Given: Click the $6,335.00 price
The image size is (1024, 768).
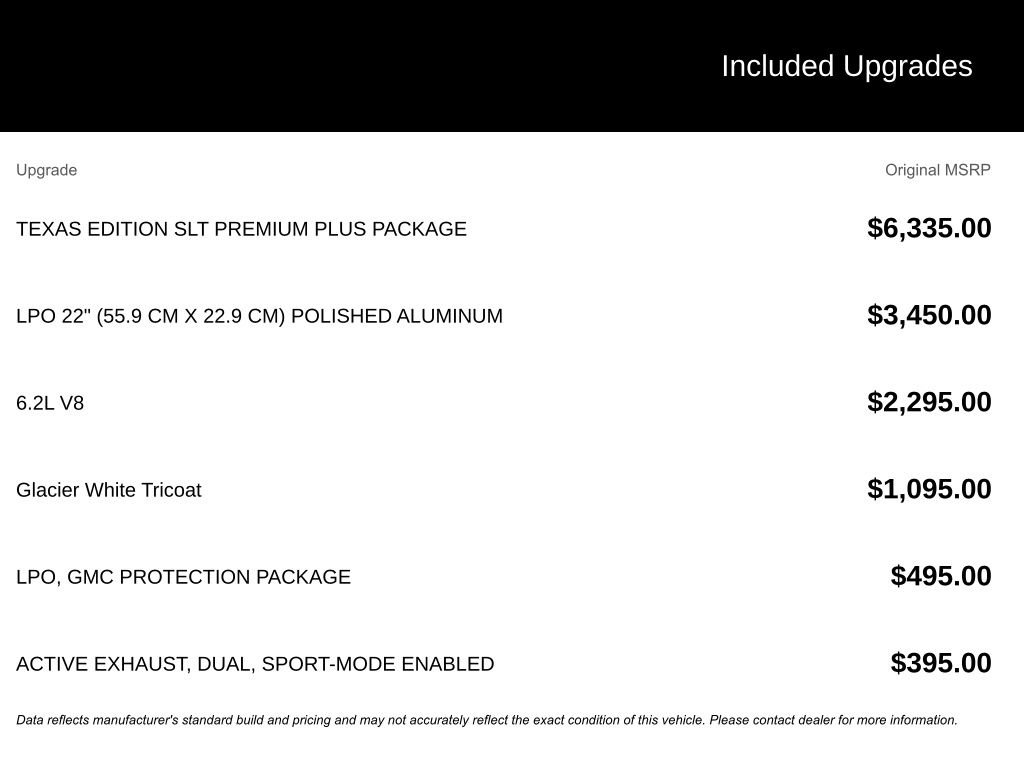Looking at the screenshot, I should (929, 228).
